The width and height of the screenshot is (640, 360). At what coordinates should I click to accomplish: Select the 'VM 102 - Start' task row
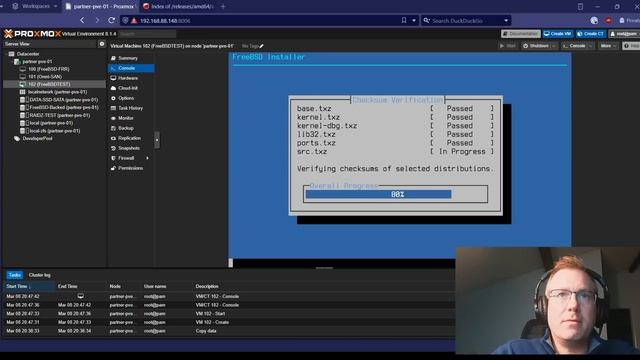[x=229, y=314]
